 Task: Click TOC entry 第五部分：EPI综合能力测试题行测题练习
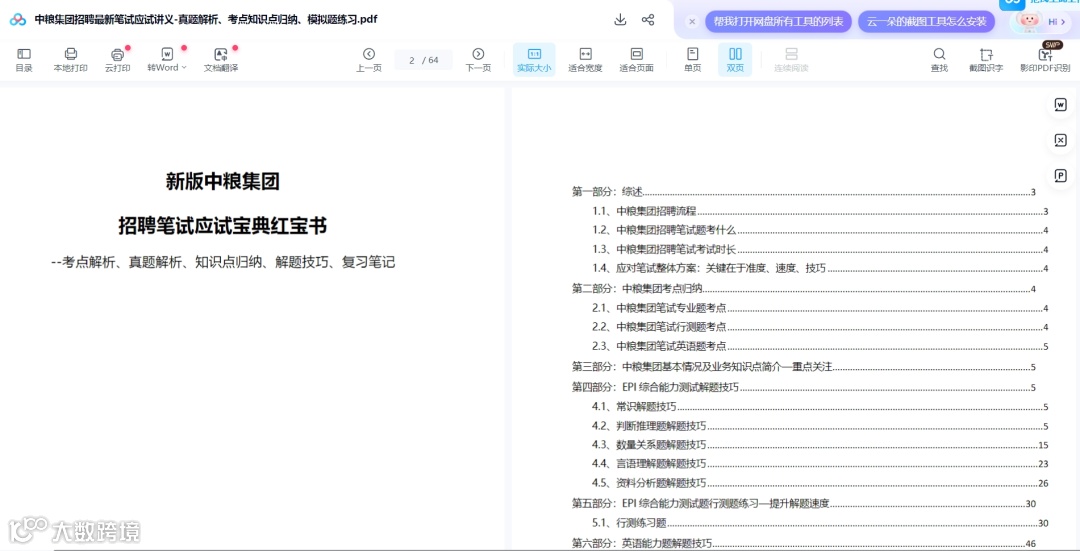coord(804,503)
